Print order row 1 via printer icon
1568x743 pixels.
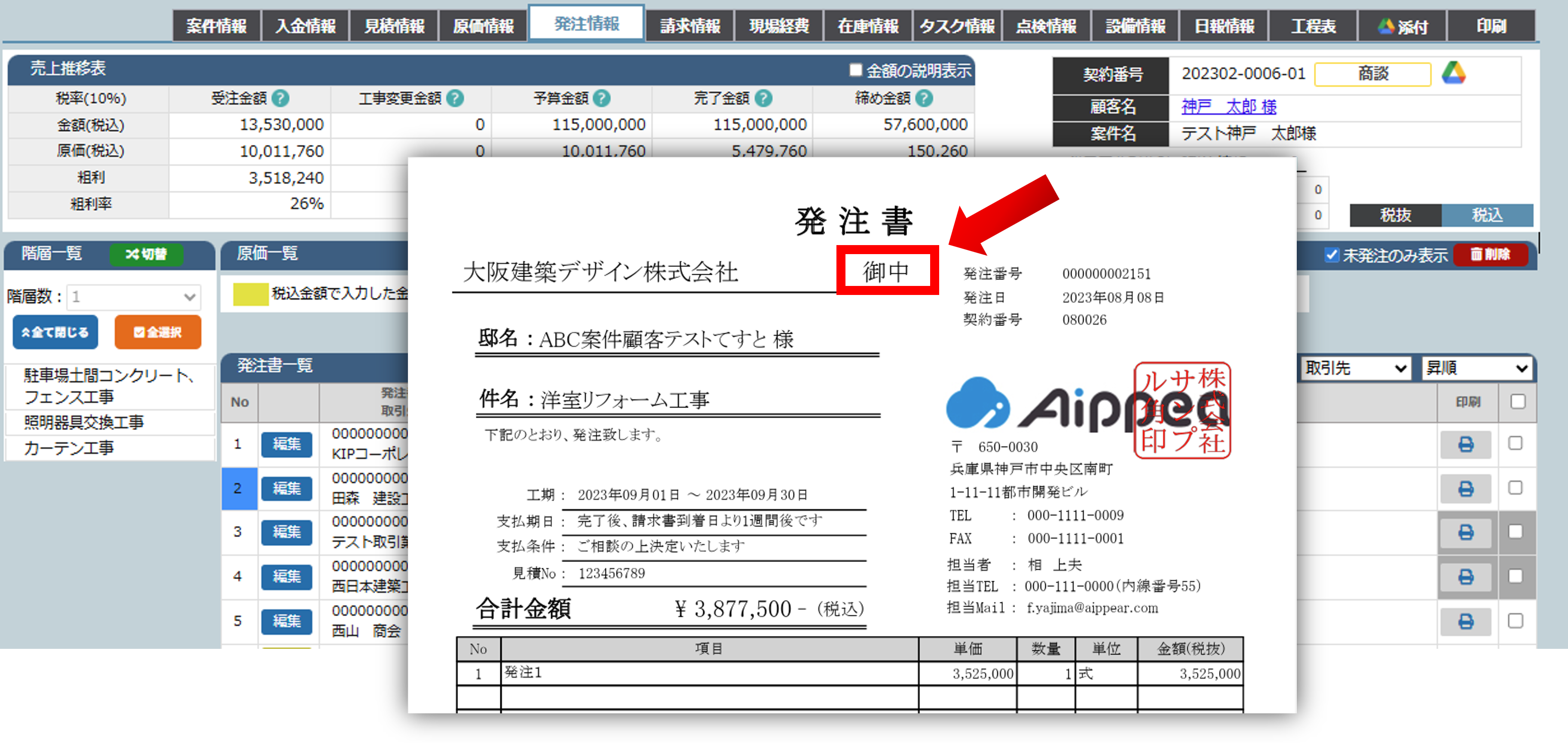(x=1466, y=445)
